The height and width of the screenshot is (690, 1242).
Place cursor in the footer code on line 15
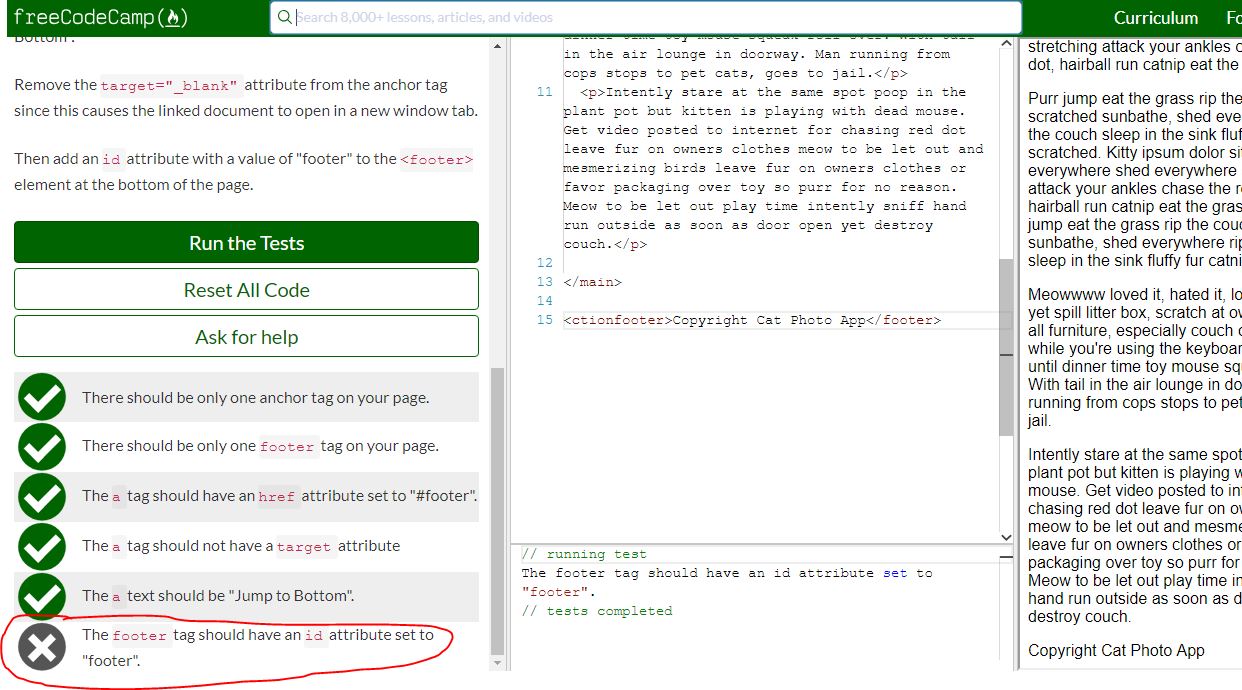(x=752, y=320)
